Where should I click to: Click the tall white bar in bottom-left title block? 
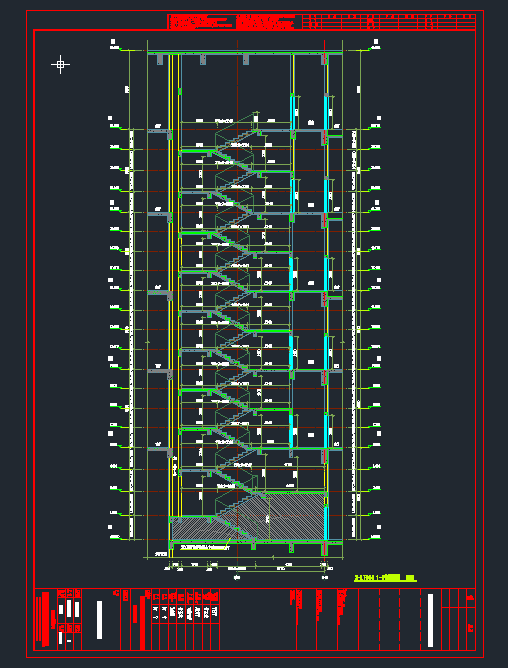pos(99,620)
